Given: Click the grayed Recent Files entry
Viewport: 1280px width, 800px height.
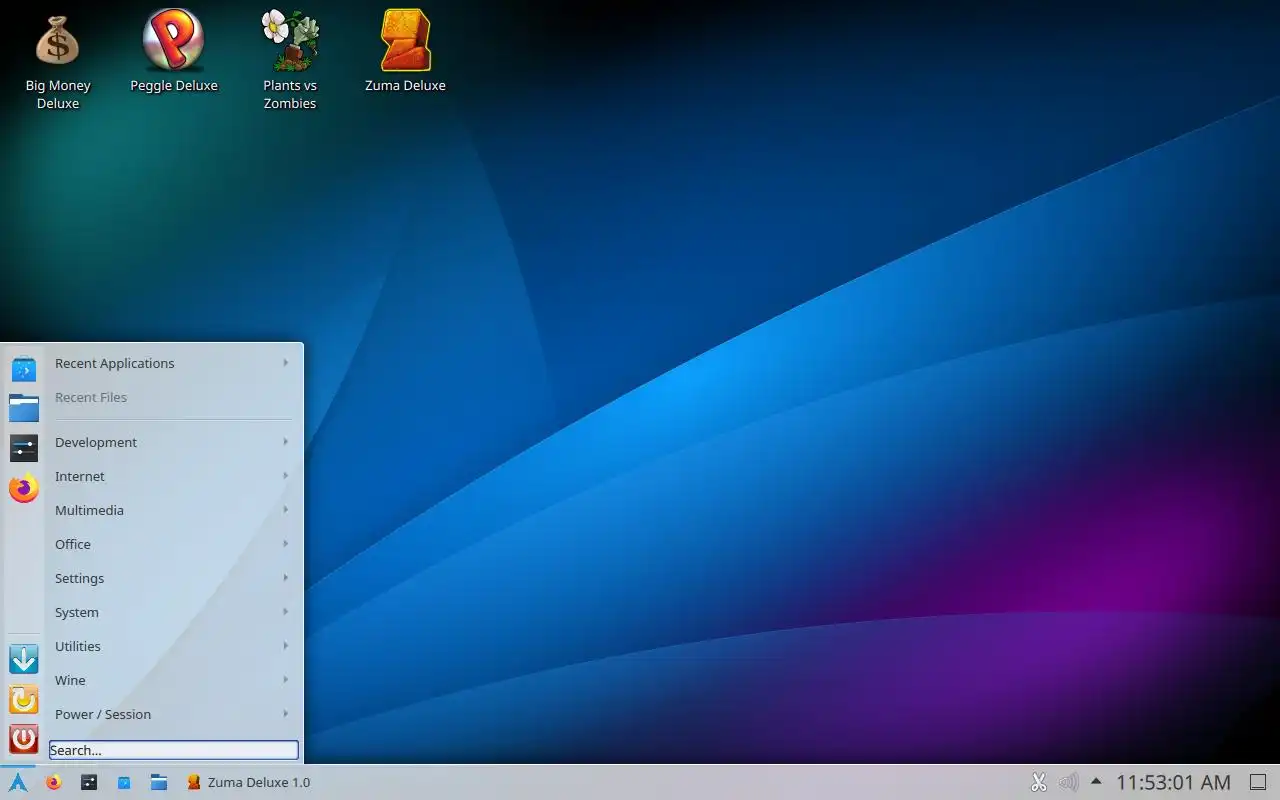Looking at the screenshot, I should pyautogui.click(x=174, y=397).
